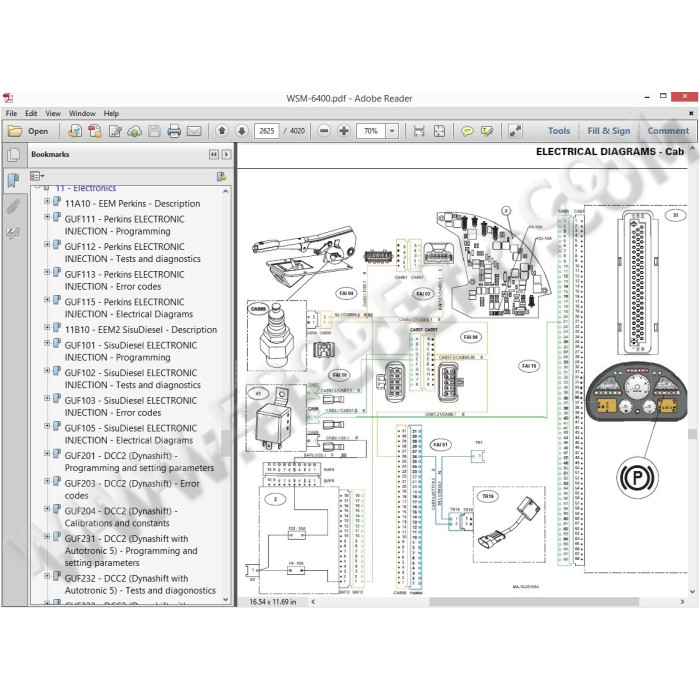Zoom out with the minus button
The image size is (700, 700).
click(x=324, y=131)
